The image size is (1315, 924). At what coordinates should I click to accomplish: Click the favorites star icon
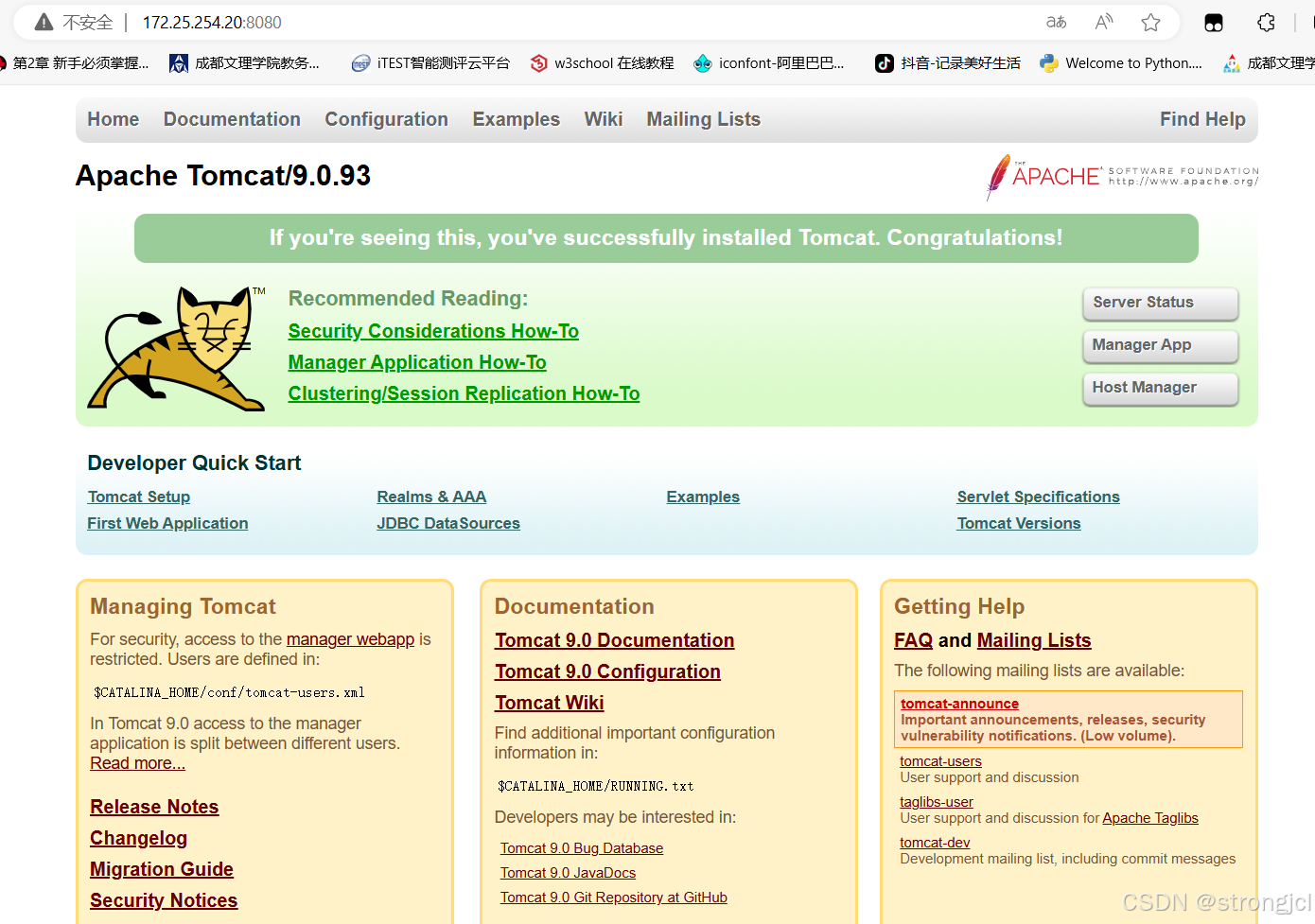click(x=1150, y=22)
